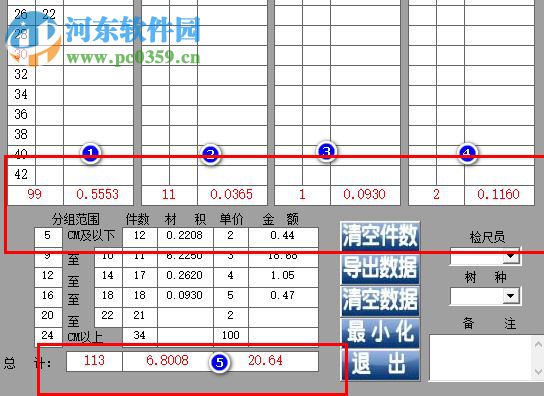
Task: Click the second table total volume 0.0365
Action: pos(232,195)
